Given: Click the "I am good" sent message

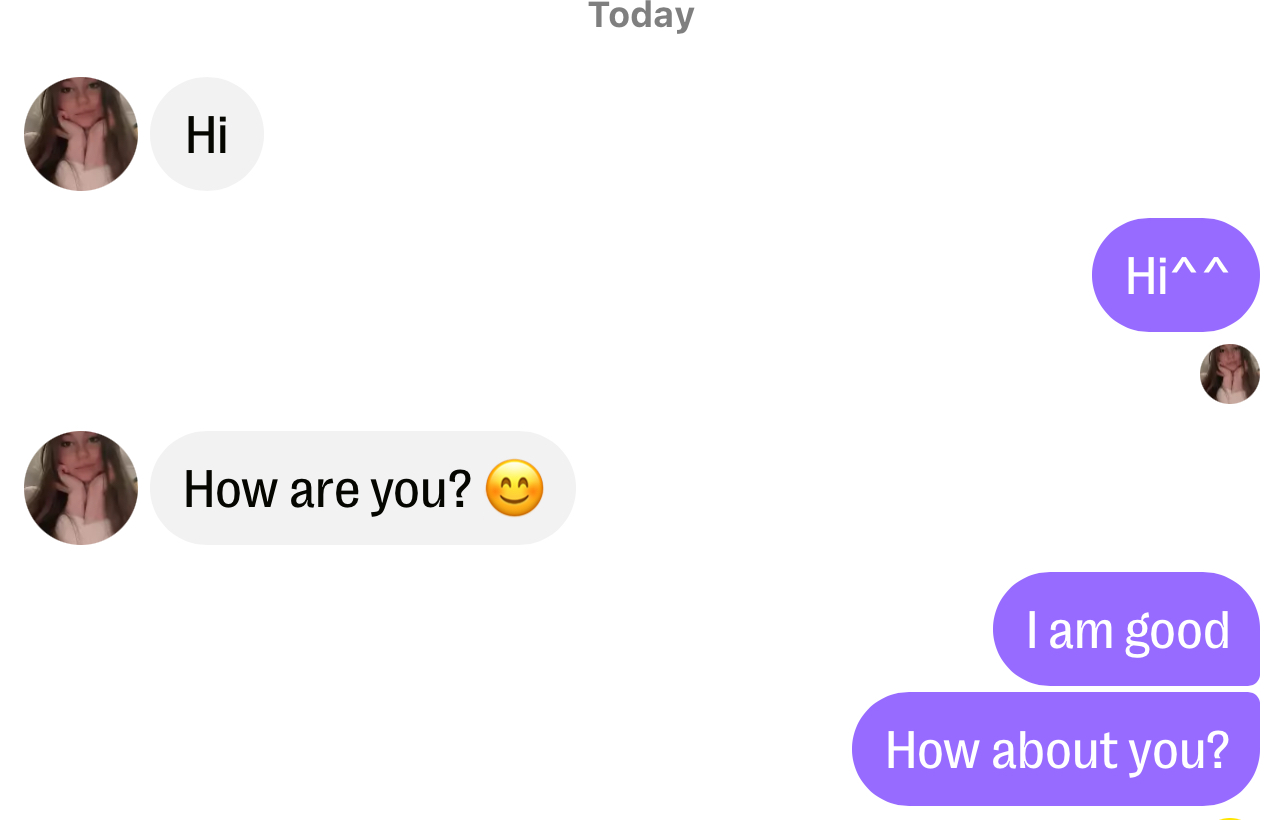Looking at the screenshot, I should (1126, 629).
